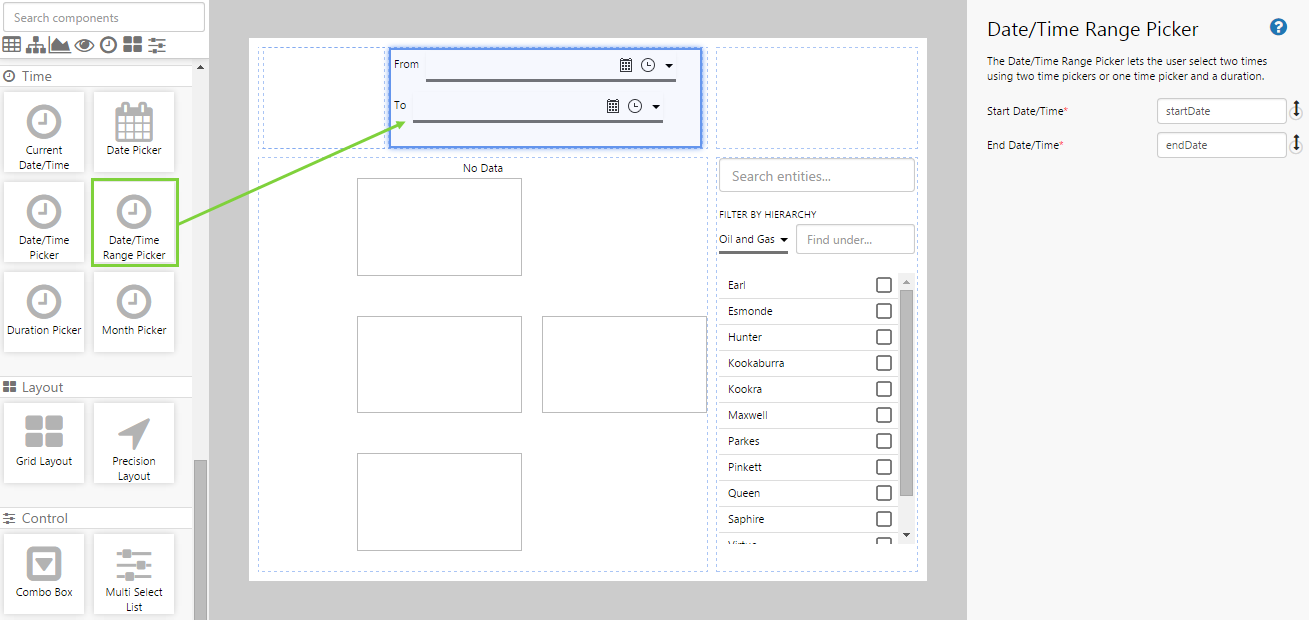This screenshot has height=620, width=1309.
Task: Open the From row dropdown arrow
Action: (669, 66)
